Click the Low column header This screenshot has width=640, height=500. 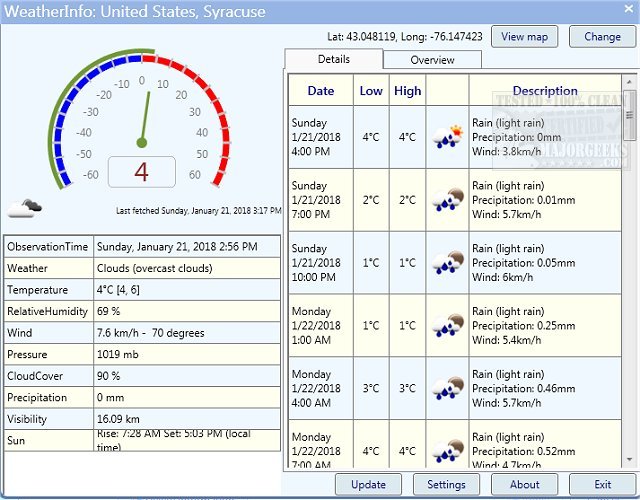coord(371,91)
